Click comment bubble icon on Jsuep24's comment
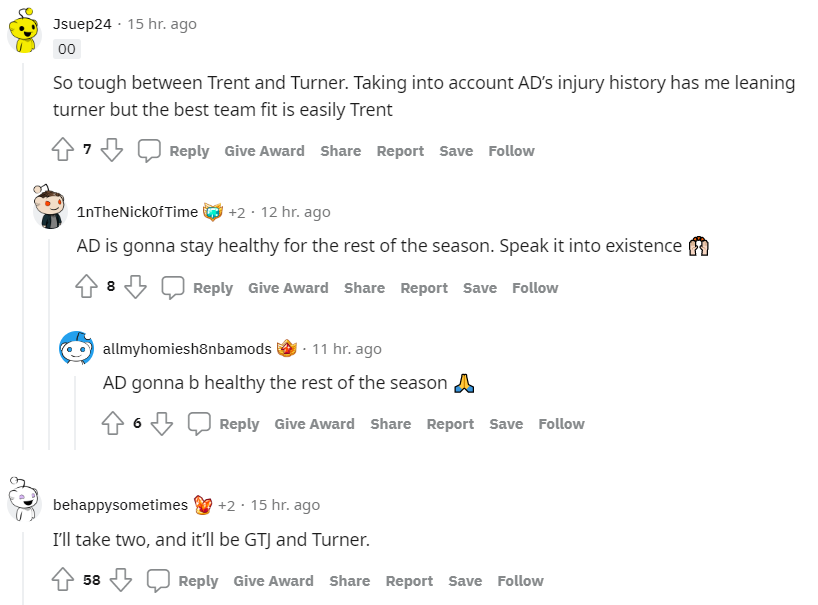 pyautogui.click(x=149, y=151)
